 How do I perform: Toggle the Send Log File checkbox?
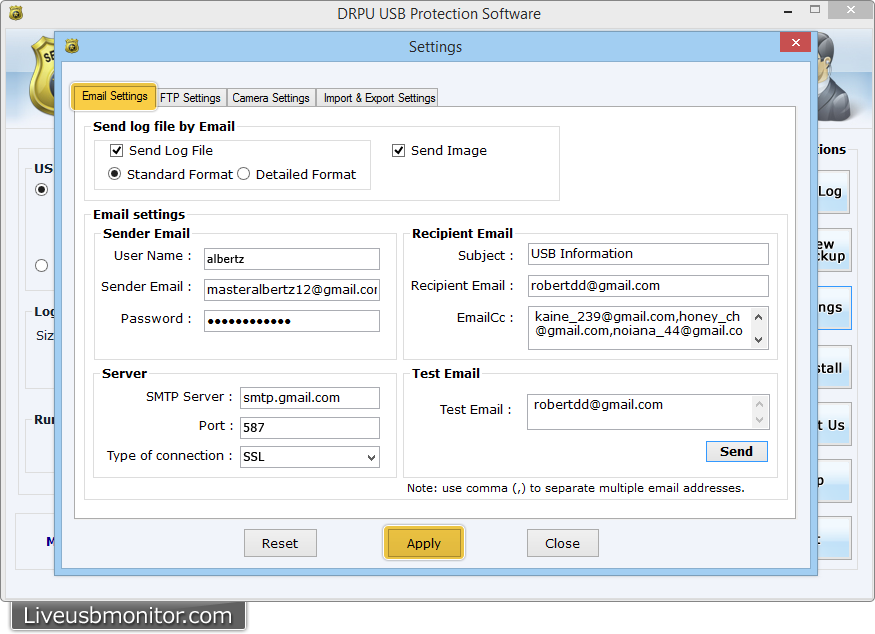coord(117,151)
